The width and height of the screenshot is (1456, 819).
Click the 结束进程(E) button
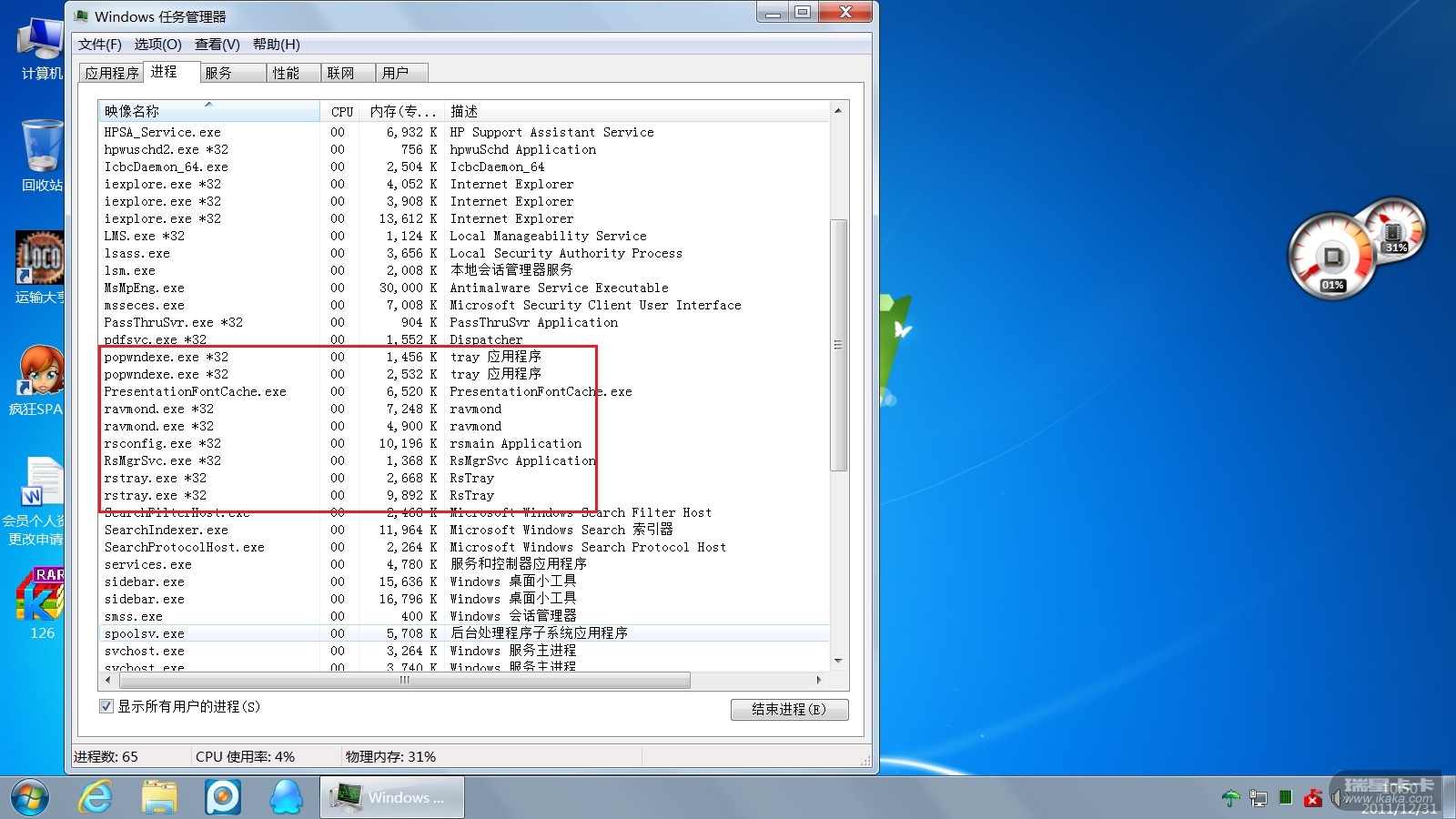coord(790,710)
